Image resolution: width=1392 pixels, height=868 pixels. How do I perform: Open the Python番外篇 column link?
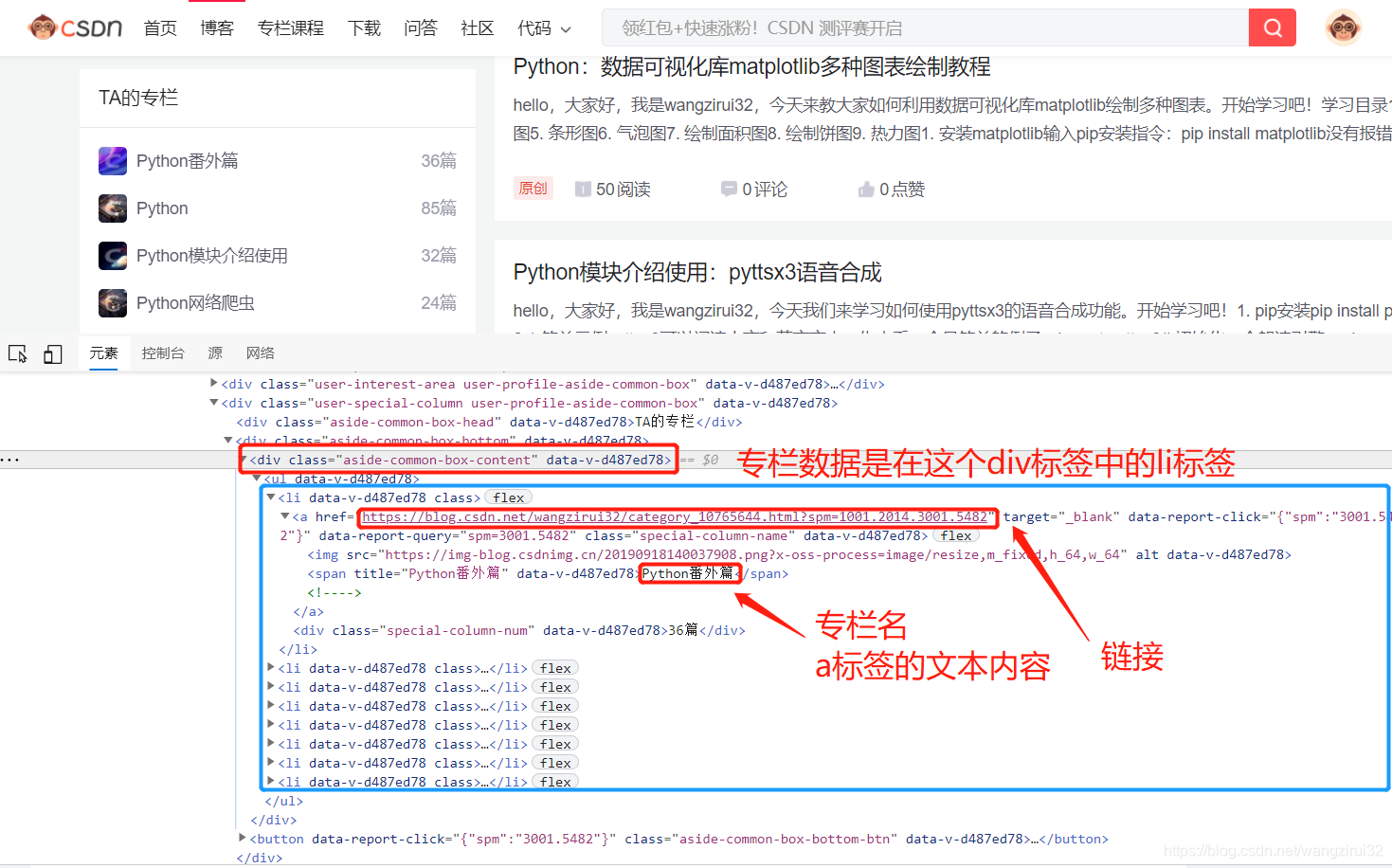coord(188,161)
